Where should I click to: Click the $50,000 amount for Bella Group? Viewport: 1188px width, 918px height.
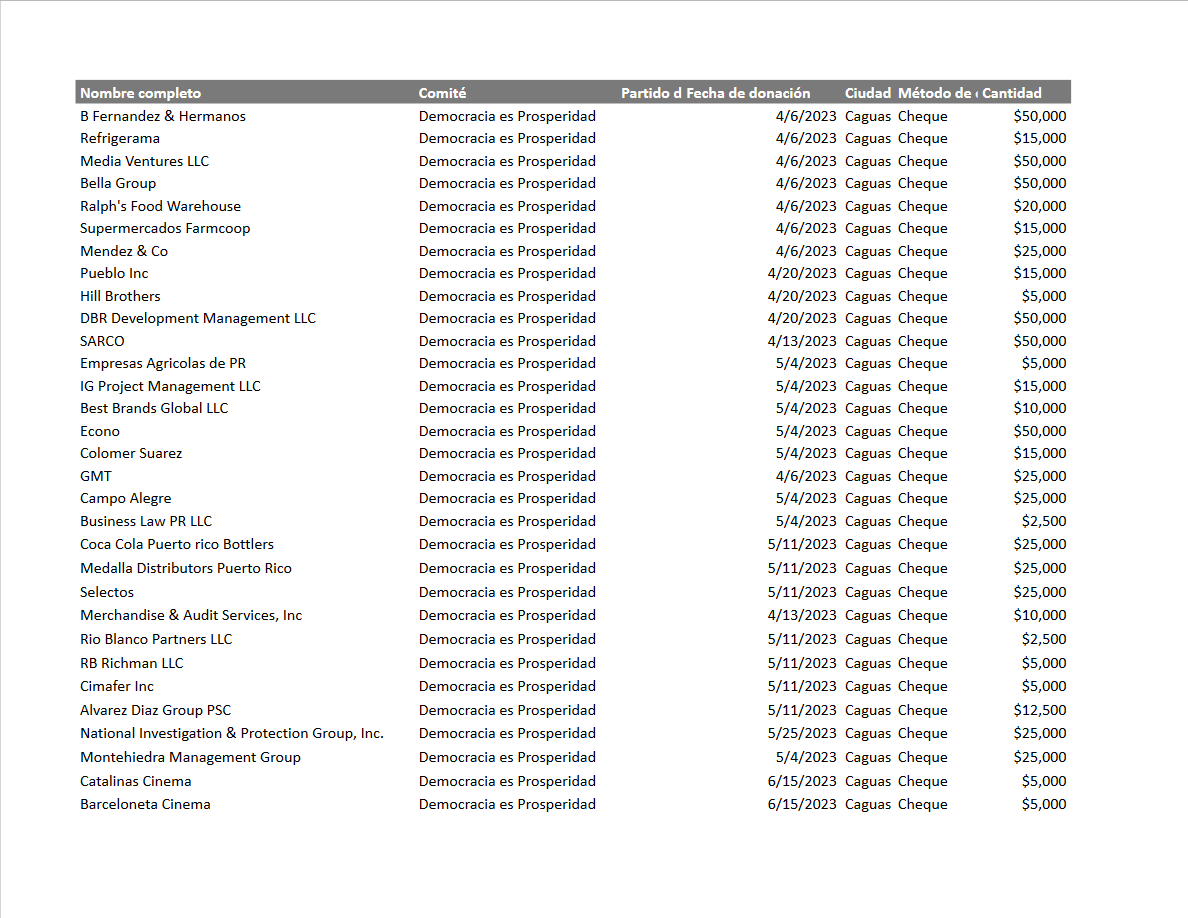point(1040,183)
